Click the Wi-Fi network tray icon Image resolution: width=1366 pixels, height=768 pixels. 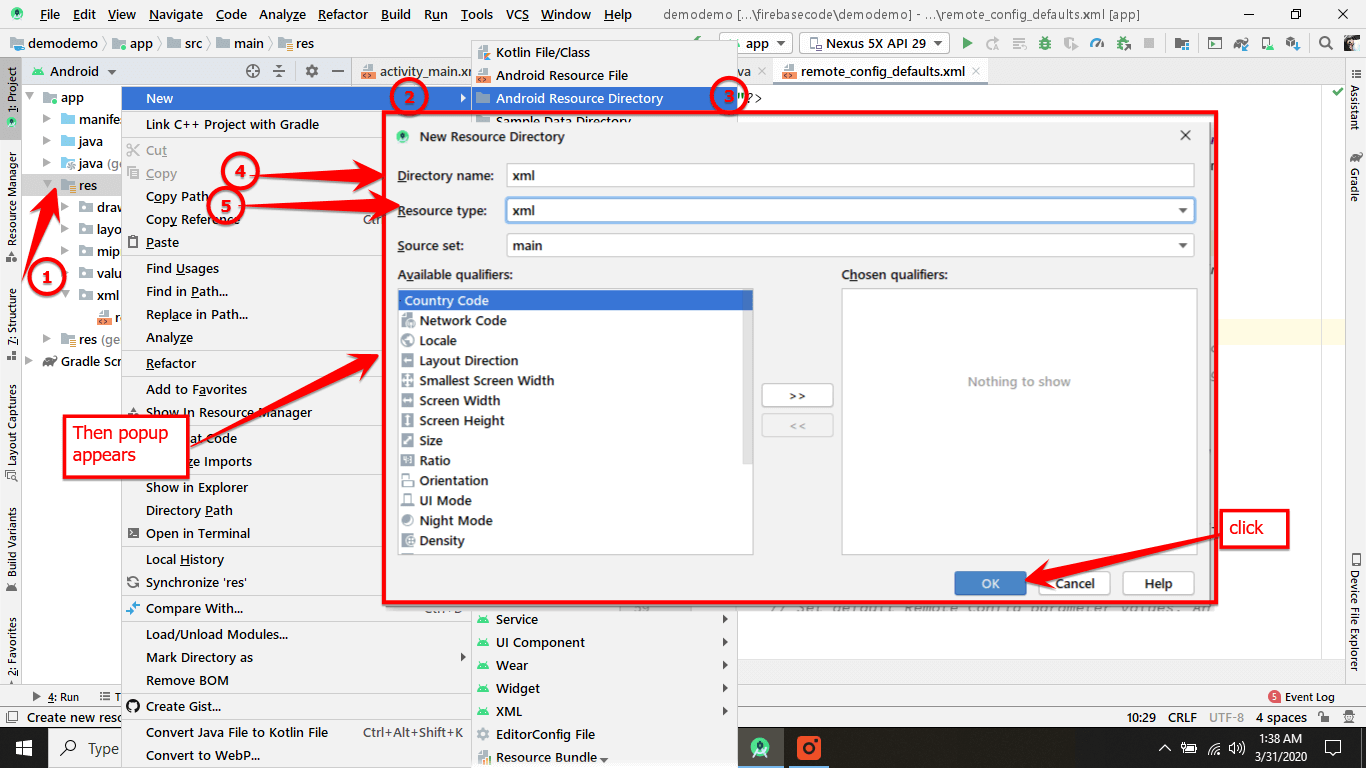[1214, 748]
